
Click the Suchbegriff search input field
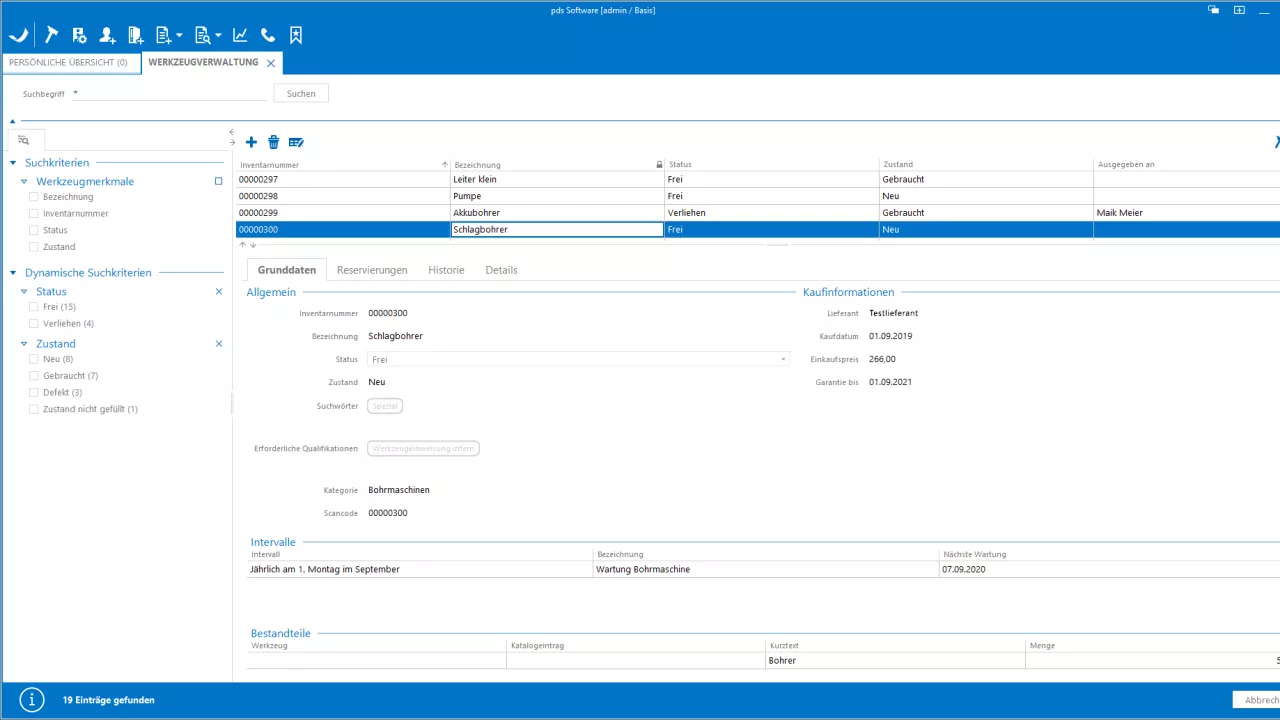point(170,94)
